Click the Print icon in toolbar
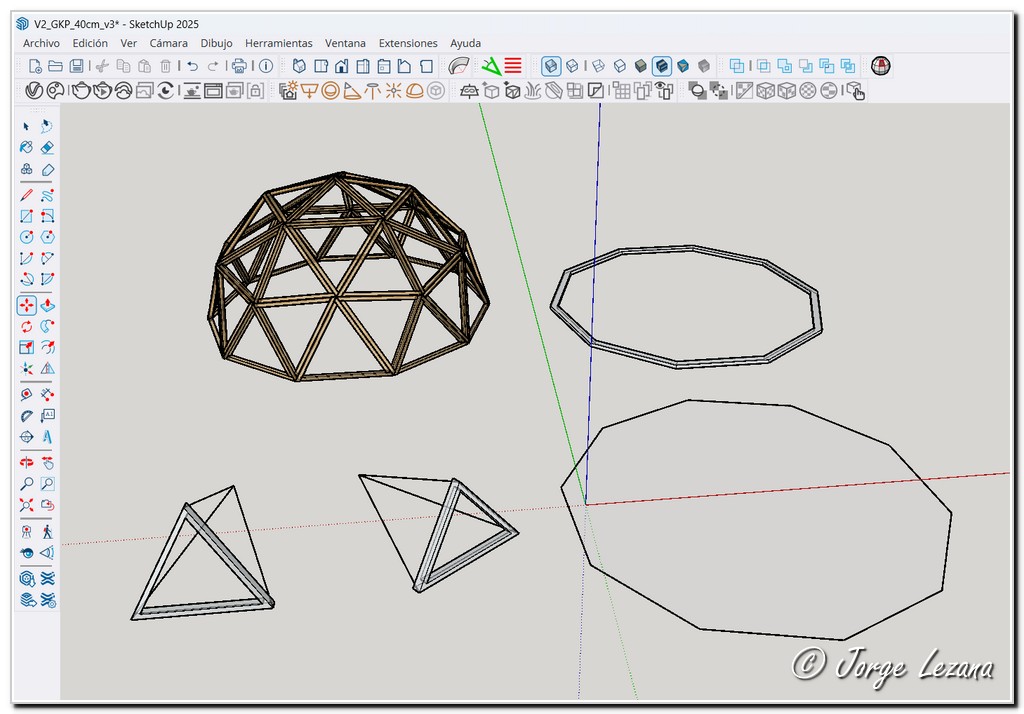 point(239,66)
